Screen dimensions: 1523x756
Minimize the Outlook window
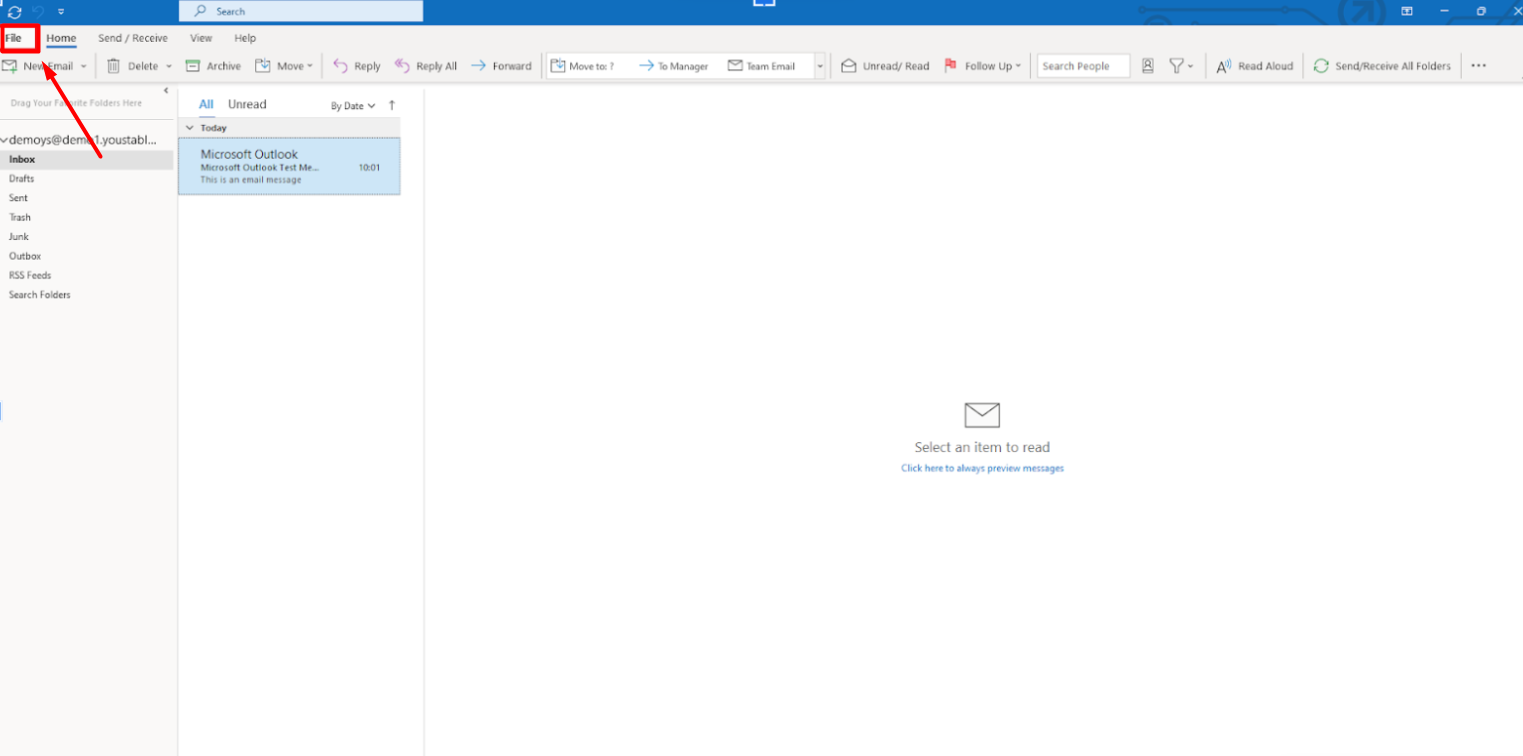point(1443,11)
